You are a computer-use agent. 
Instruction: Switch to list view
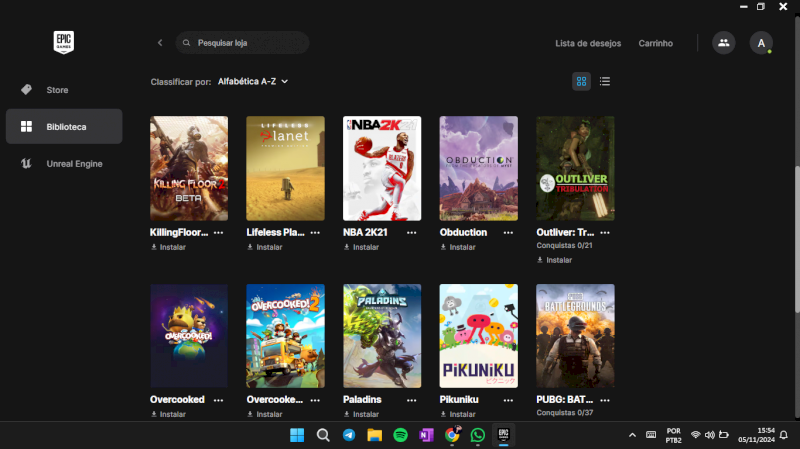tap(605, 81)
